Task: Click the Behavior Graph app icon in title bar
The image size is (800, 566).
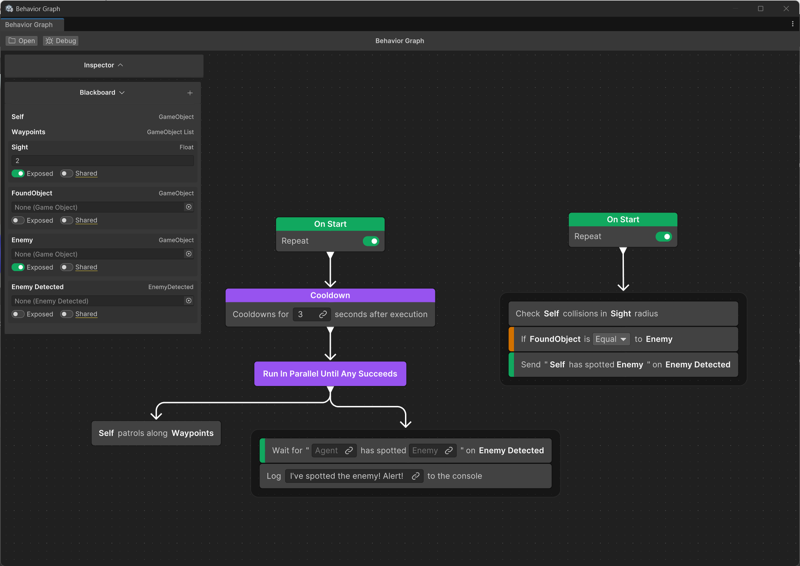Action: 9,9
